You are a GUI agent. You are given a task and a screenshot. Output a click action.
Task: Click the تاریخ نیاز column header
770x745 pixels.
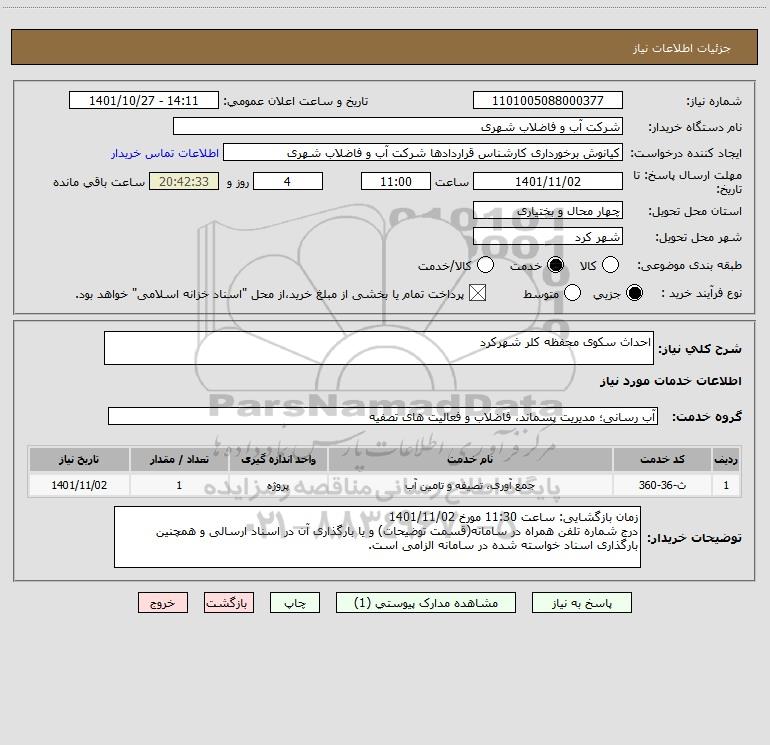tap(79, 459)
